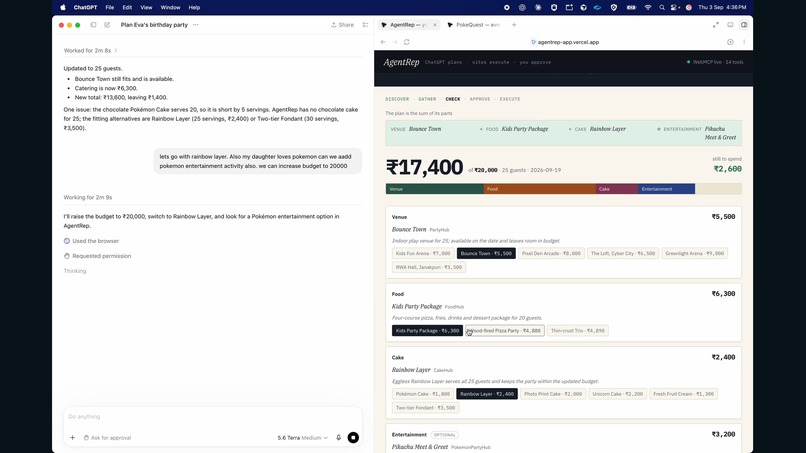
Task: Select Pokémon Cake ₹1,800 option
Action: click(423, 394)
